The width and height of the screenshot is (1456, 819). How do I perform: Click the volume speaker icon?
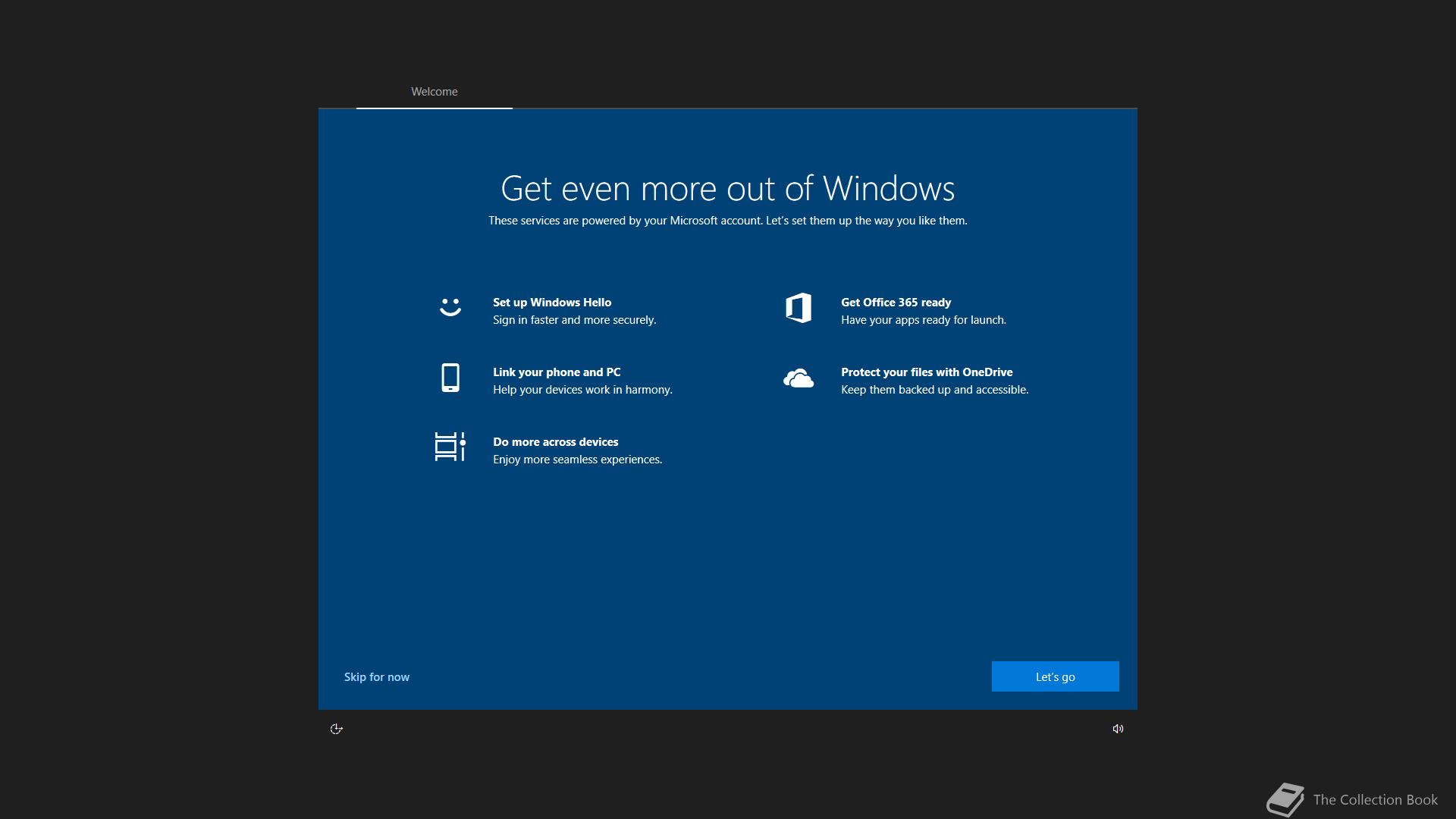coord(1118,729)
